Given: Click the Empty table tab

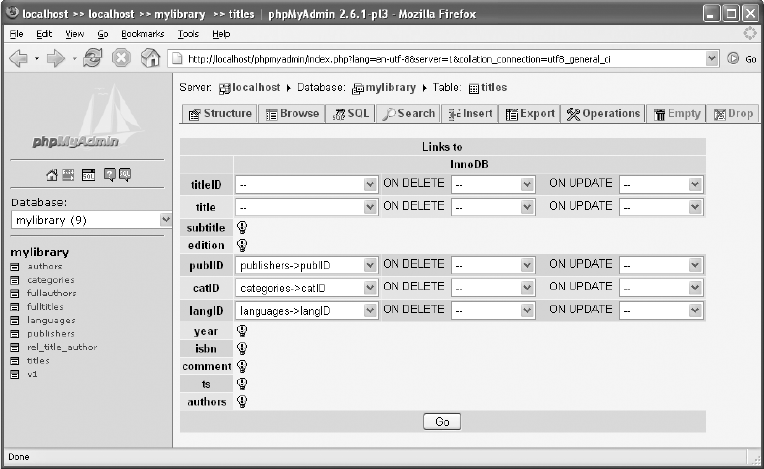Looking at the screenshot, I should [676, 113].
